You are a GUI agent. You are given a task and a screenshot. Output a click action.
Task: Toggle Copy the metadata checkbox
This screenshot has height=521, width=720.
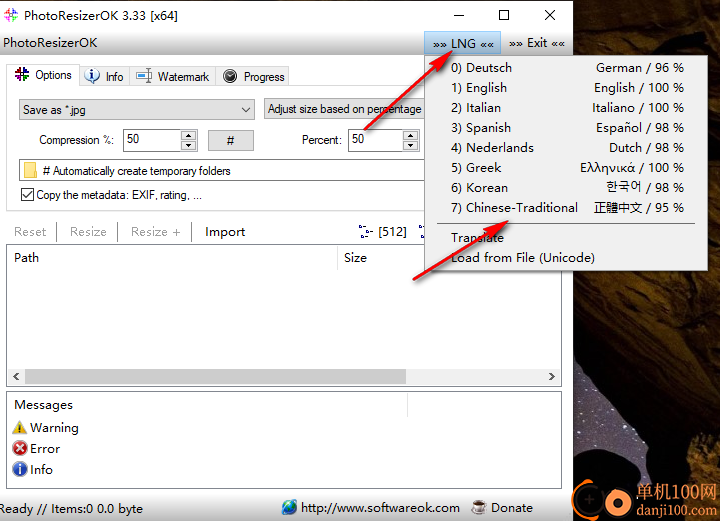coord(27,195)
